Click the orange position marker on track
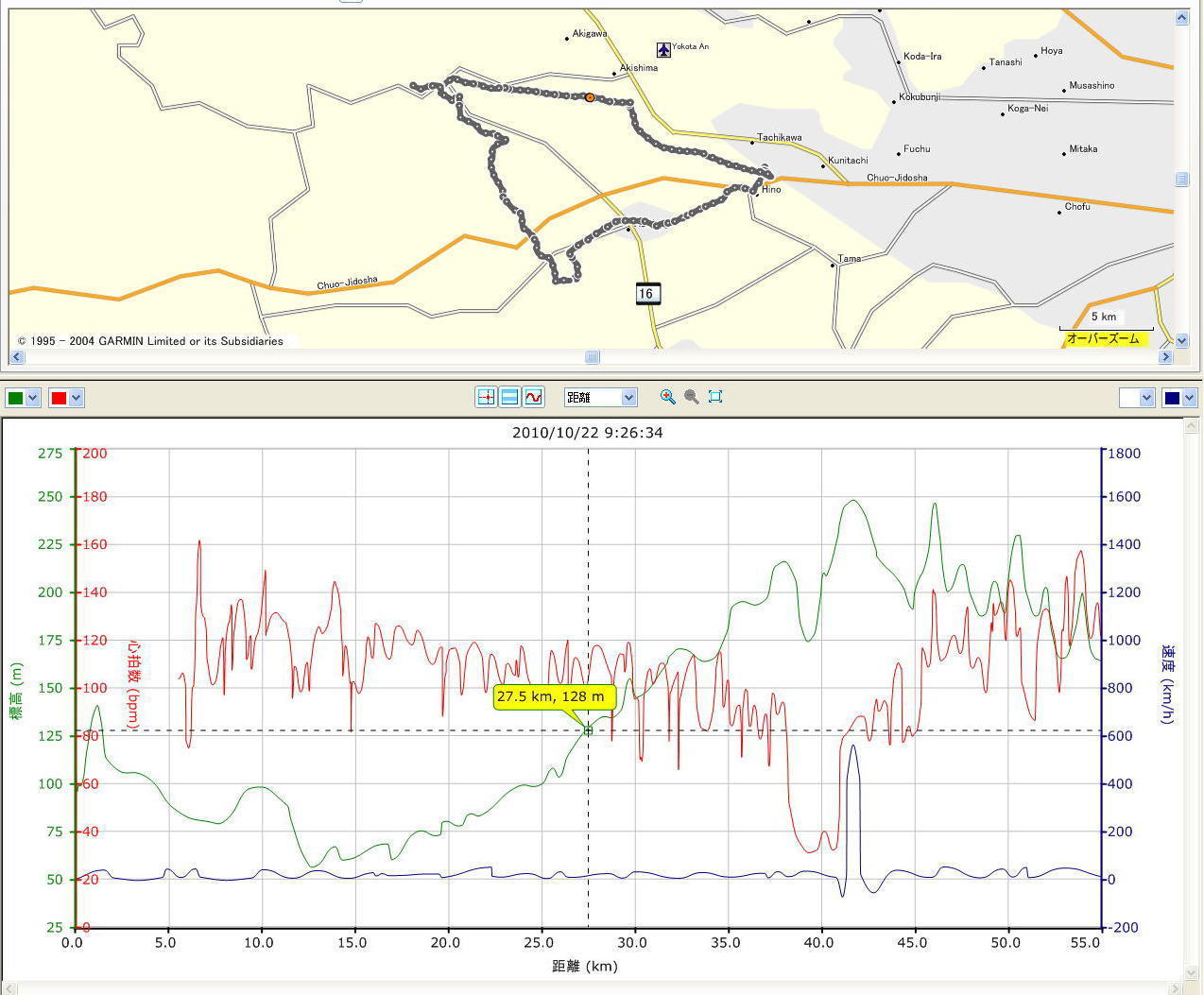Viewport: 1204px width, 995px height. pyautogui.click(x=590, y=97)
